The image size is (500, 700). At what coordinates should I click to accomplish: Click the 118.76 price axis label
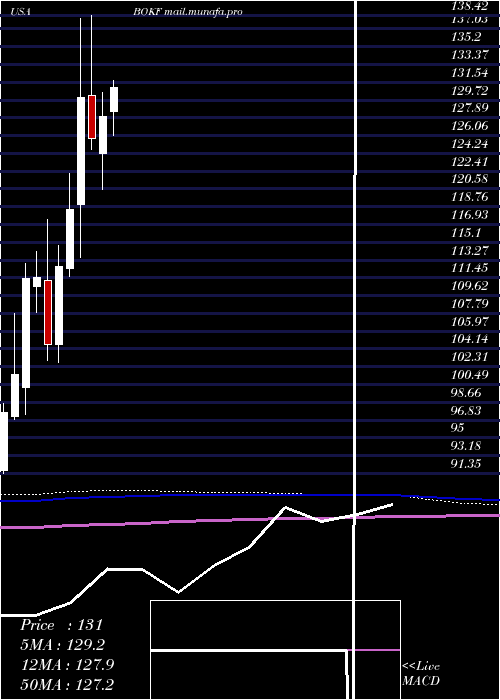click(x=470, y=197)
